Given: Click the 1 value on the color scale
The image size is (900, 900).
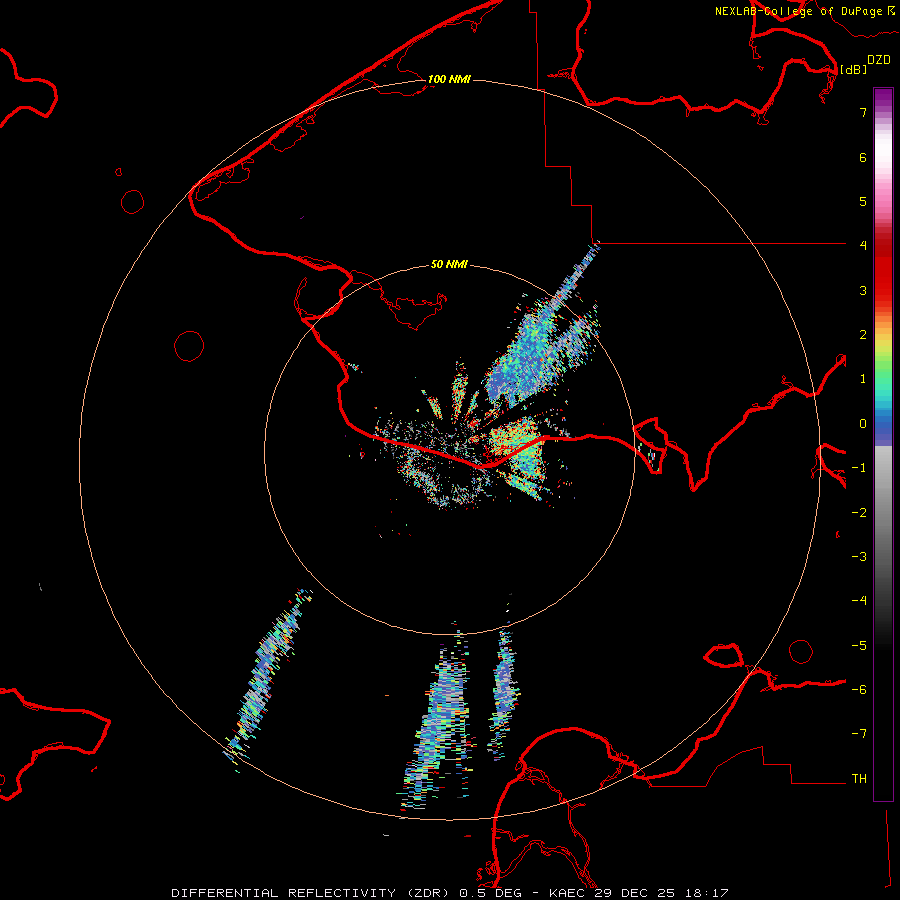Looking at the screenshot, I should point(863,379).
